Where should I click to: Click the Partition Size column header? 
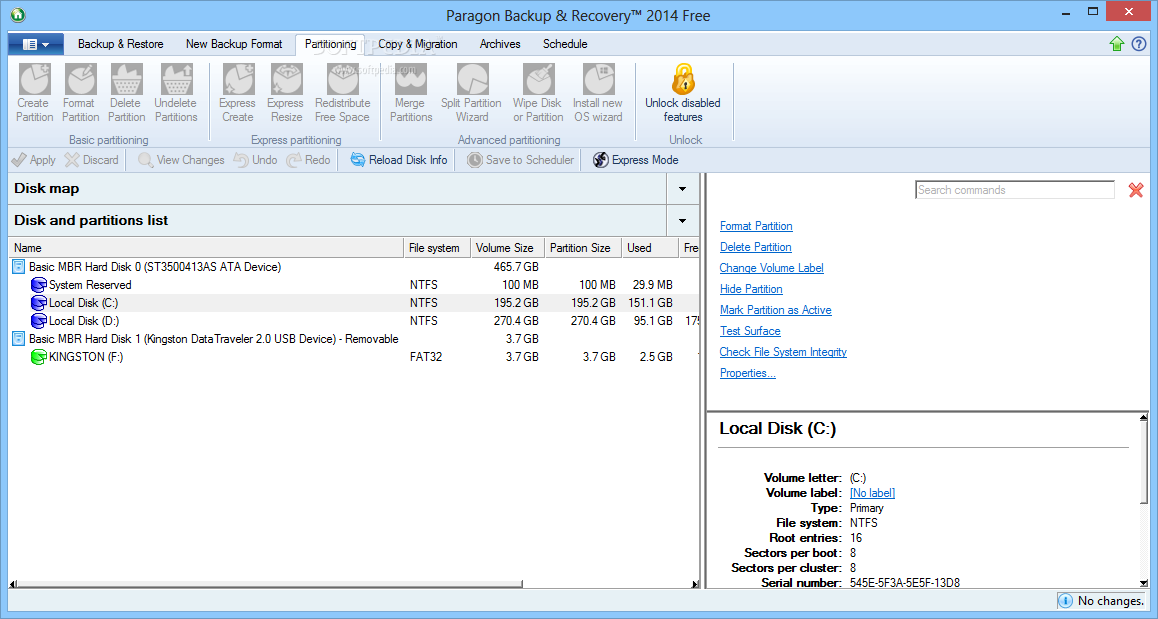coord(583,248)
